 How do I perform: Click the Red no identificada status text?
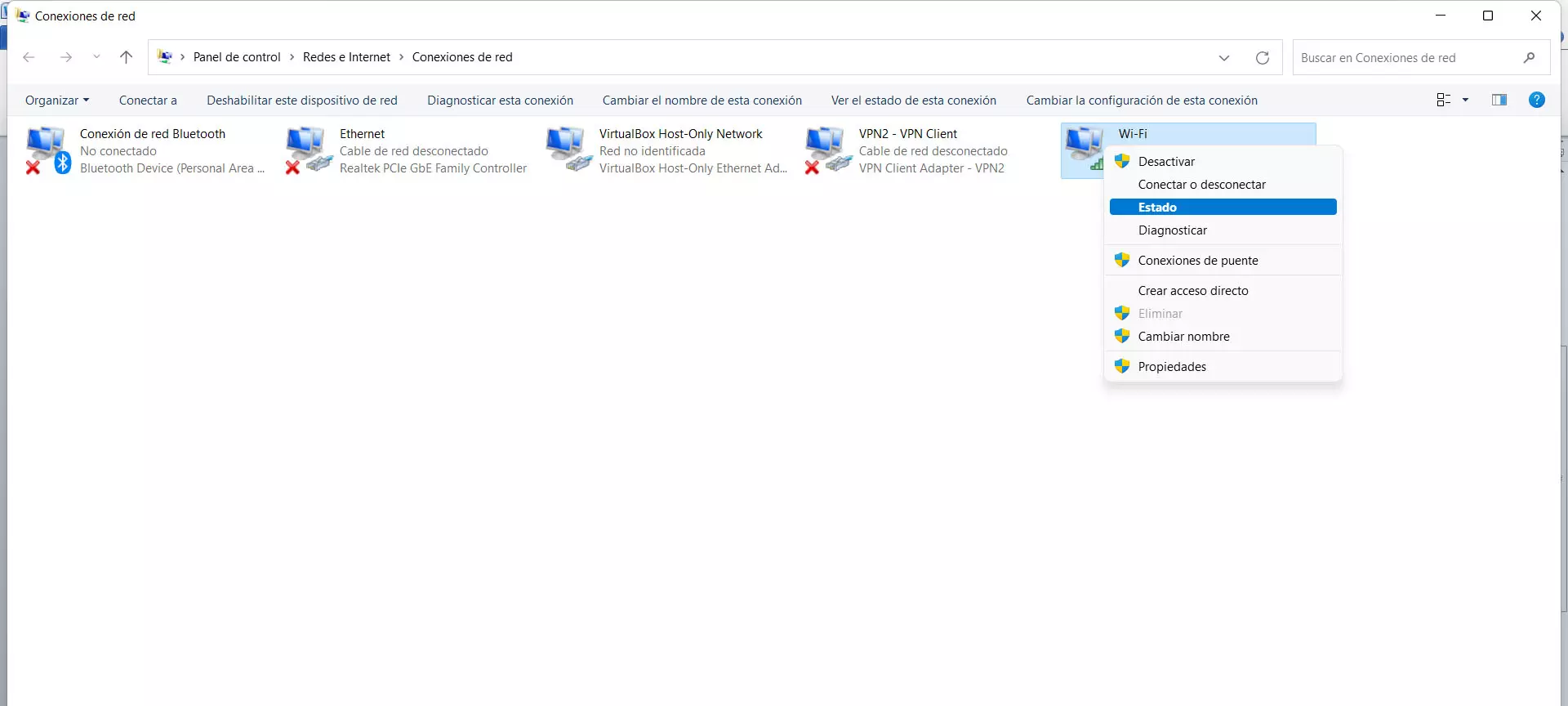[x=652, y=151]
